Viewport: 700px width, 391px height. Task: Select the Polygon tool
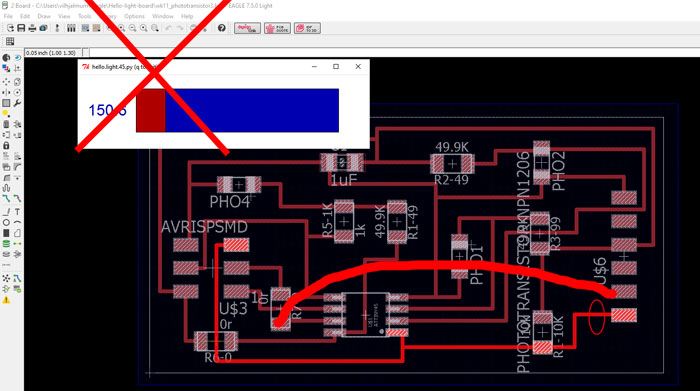tap(17, 233)
